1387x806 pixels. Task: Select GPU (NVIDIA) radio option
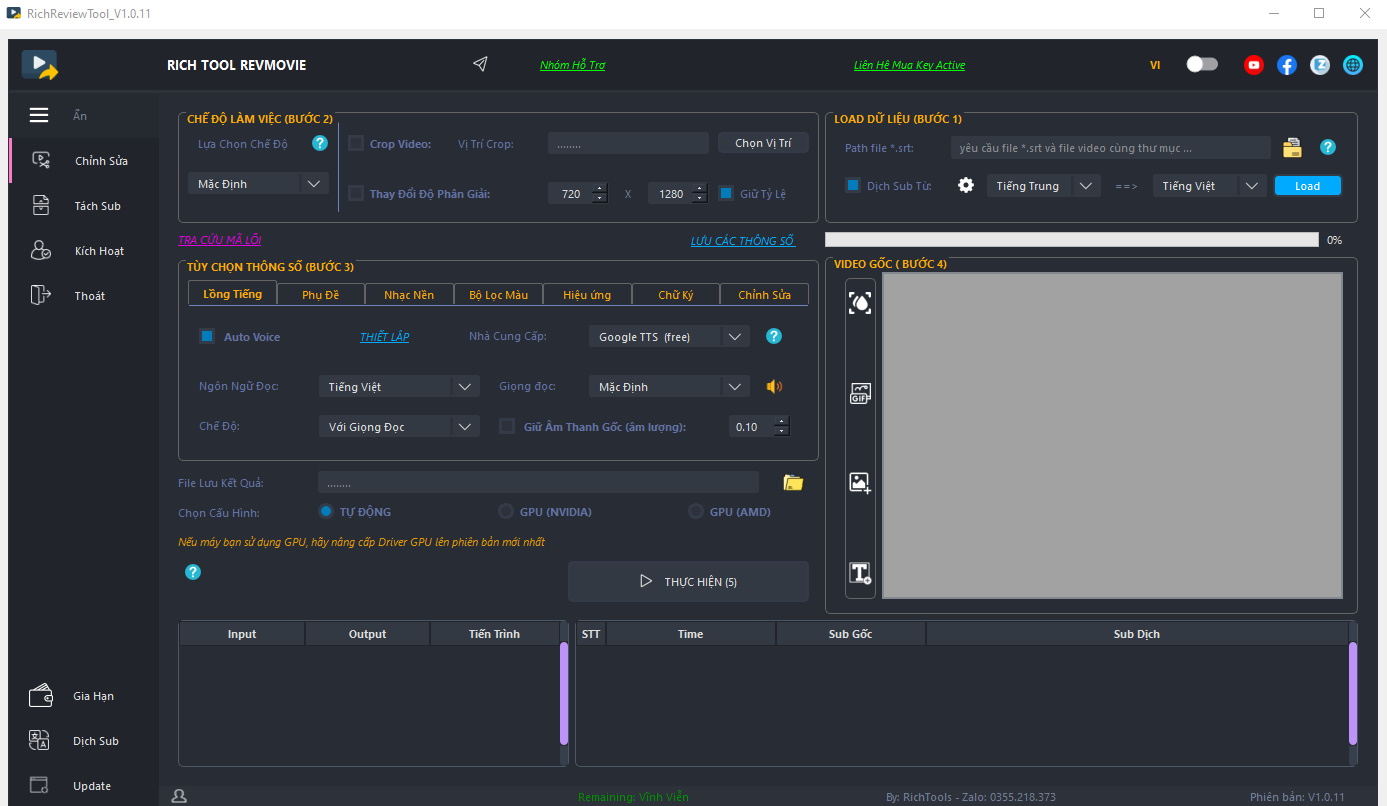[506, 512]
